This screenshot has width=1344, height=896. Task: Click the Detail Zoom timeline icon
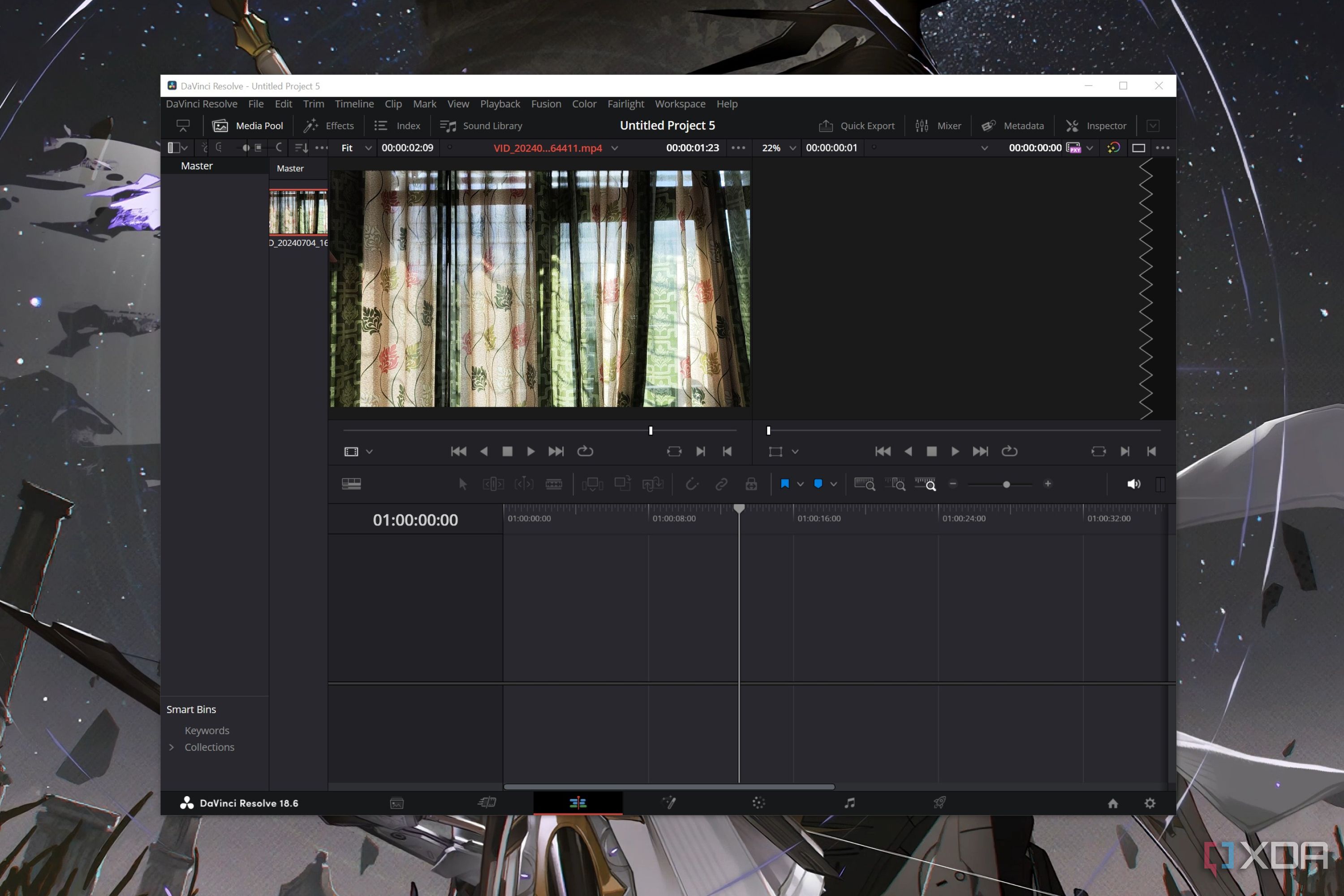[x=895, y=484]
